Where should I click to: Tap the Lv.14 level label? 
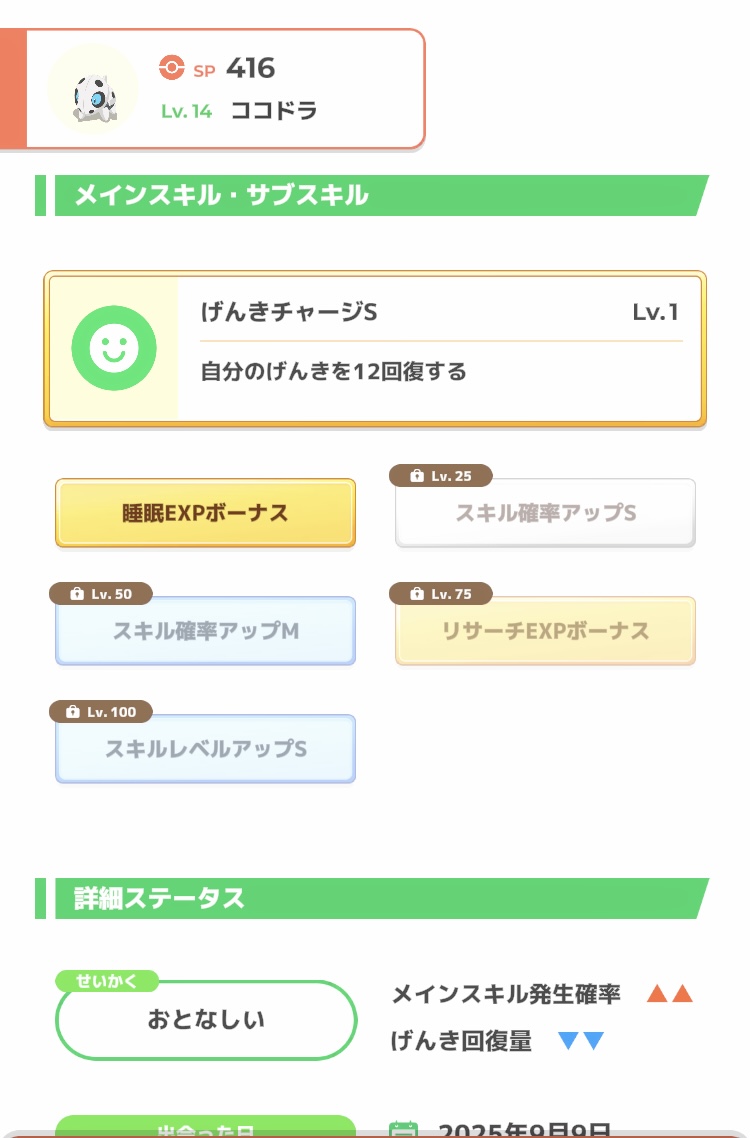pyautogui.click(x=187, y=111)
